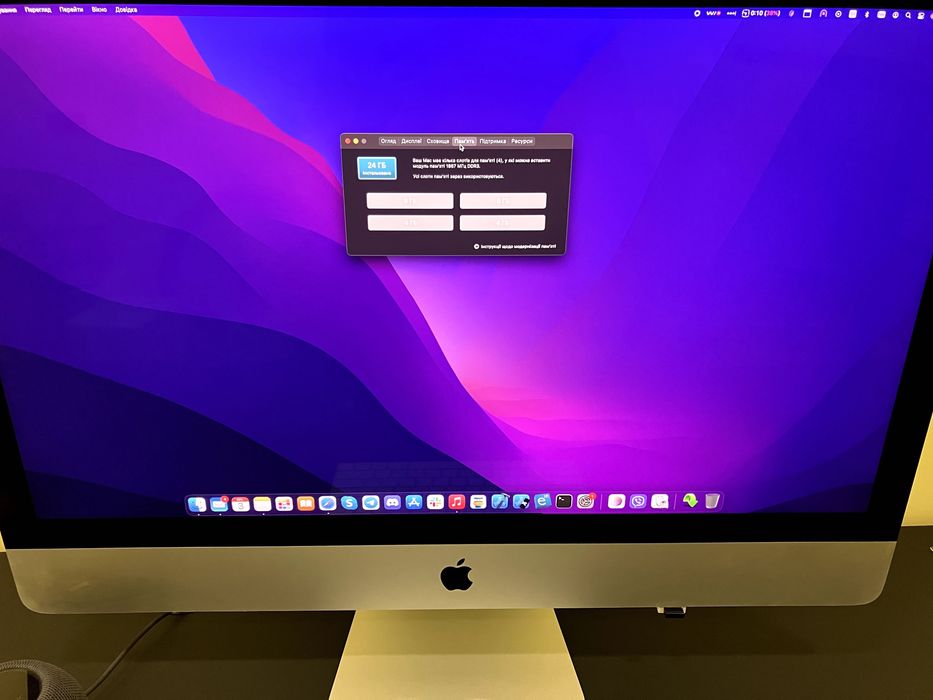This screenshot has height=700, width=933.
Task: Launch Slack from the Dock
Action: coord(435,502)
